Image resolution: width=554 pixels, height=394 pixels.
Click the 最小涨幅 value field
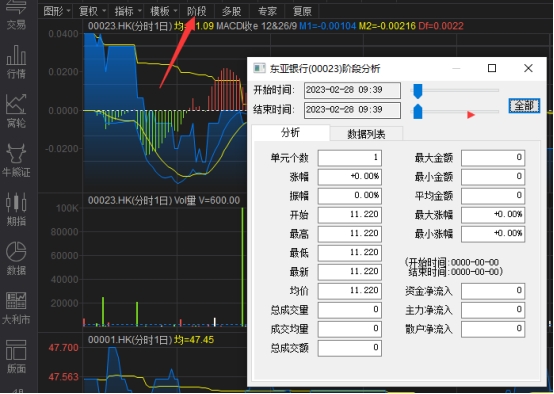coord(493,234)
